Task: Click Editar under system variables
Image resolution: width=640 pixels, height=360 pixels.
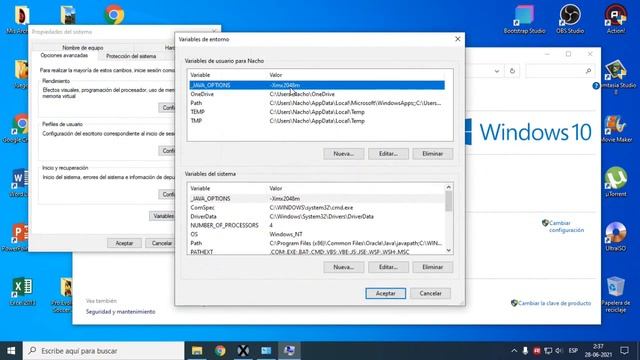Action: coord(388,267)
